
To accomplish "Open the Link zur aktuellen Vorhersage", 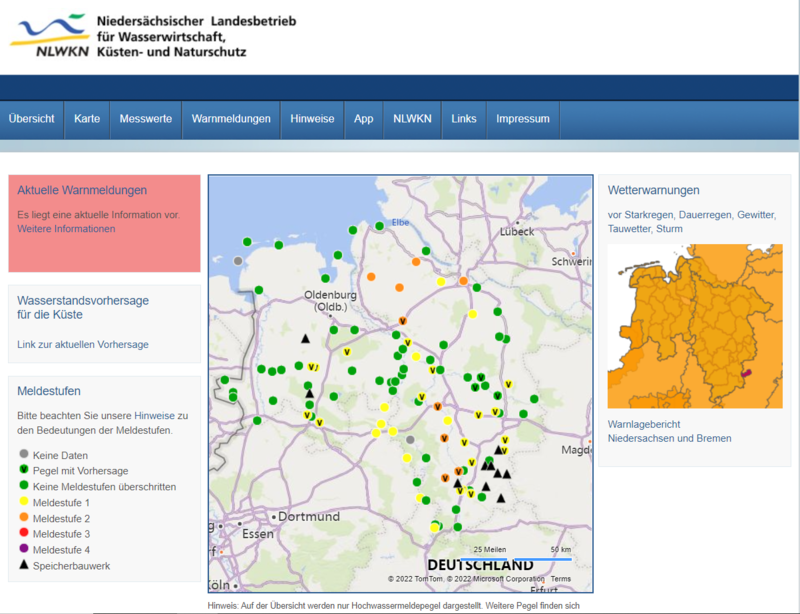I will pos(83,345).
